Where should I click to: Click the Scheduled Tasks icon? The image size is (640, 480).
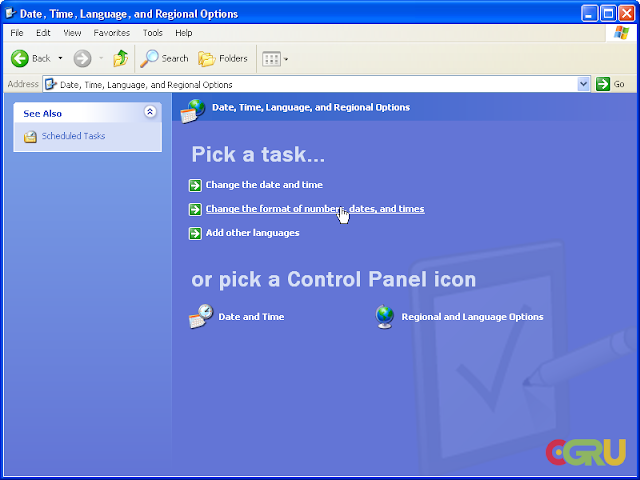coord(30,136)
